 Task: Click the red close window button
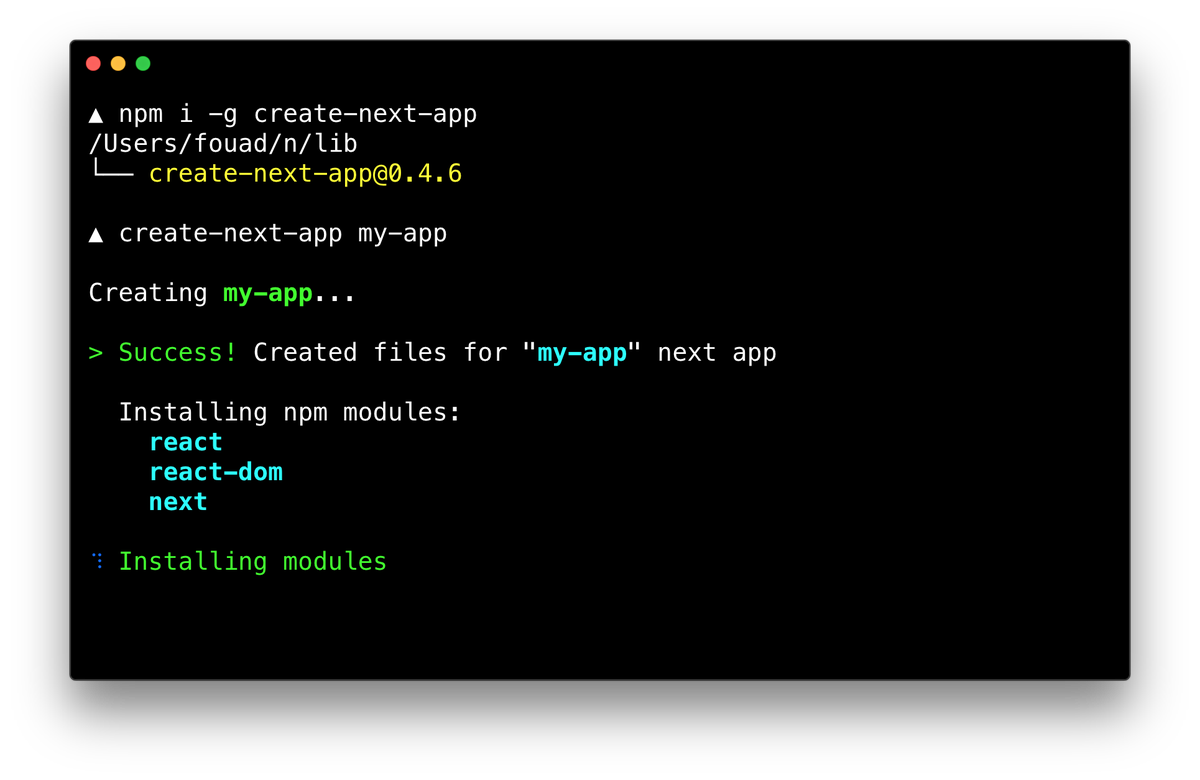coord(93,63)
